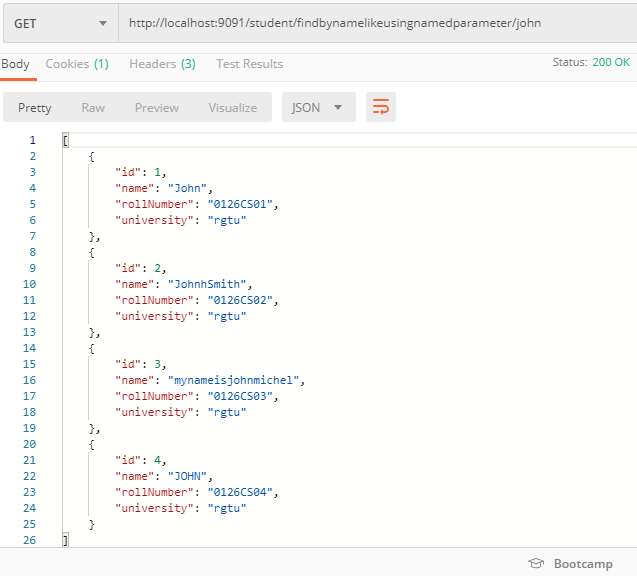Open the GET method dropdown

coord(59,23)
